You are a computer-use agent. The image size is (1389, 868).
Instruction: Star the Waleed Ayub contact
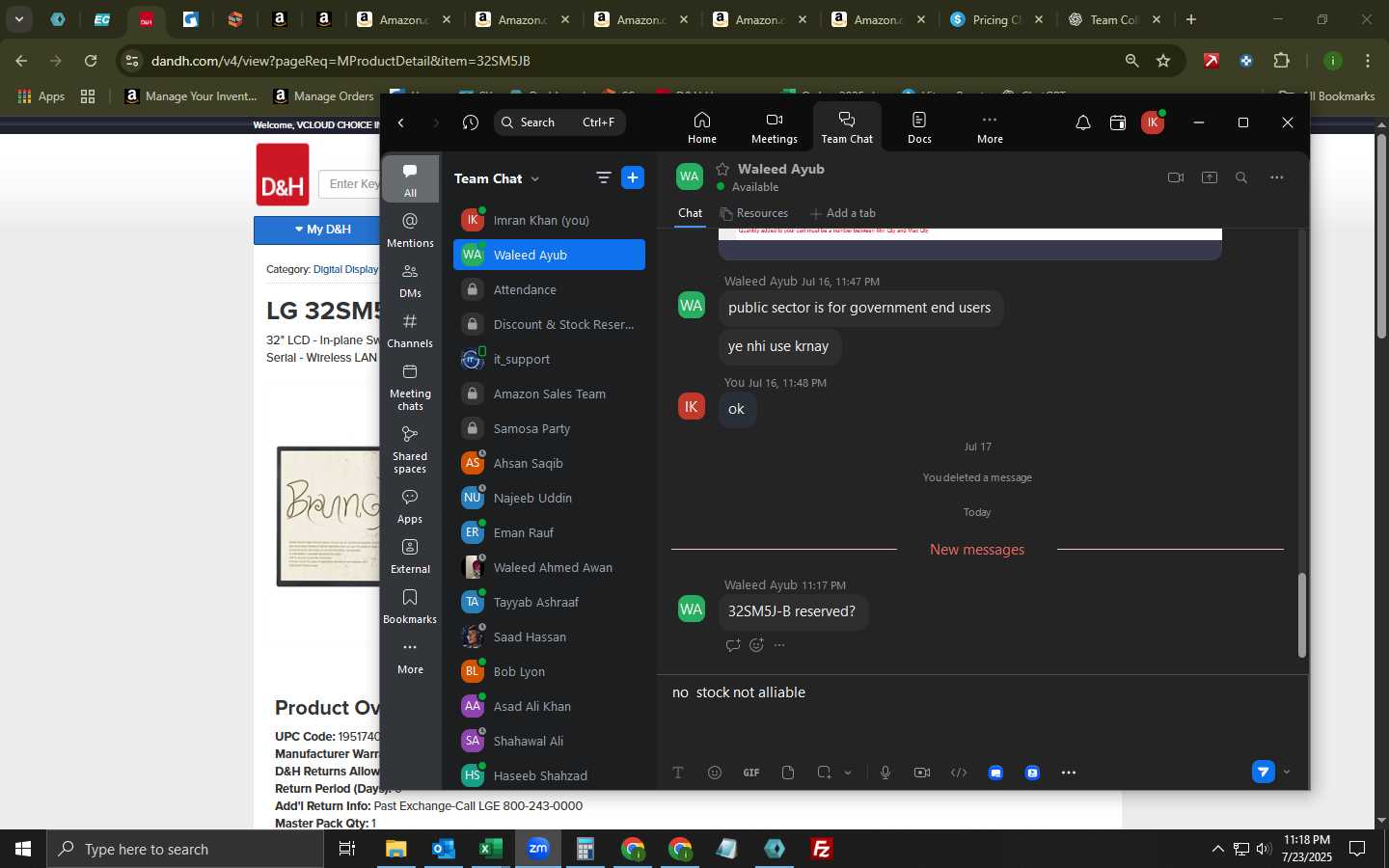722,169
